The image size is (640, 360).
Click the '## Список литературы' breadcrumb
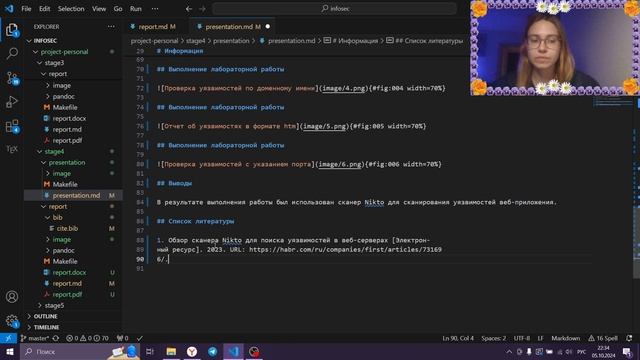point(424,41)
